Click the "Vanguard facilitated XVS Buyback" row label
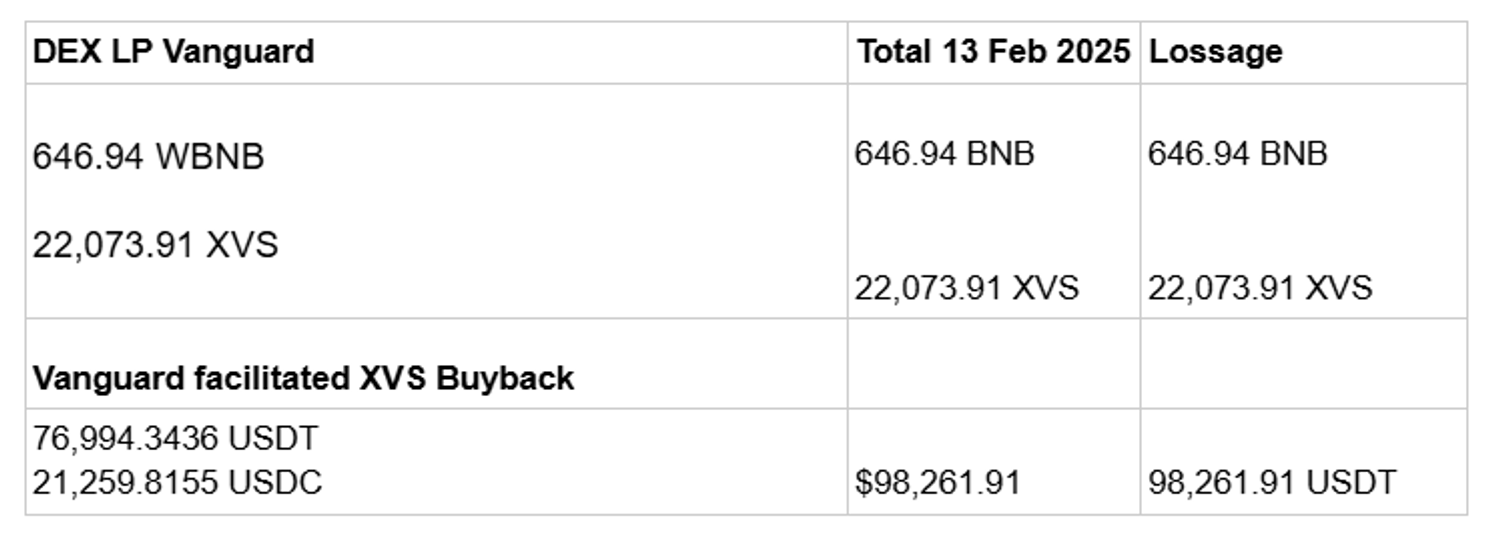 point(303,378)
